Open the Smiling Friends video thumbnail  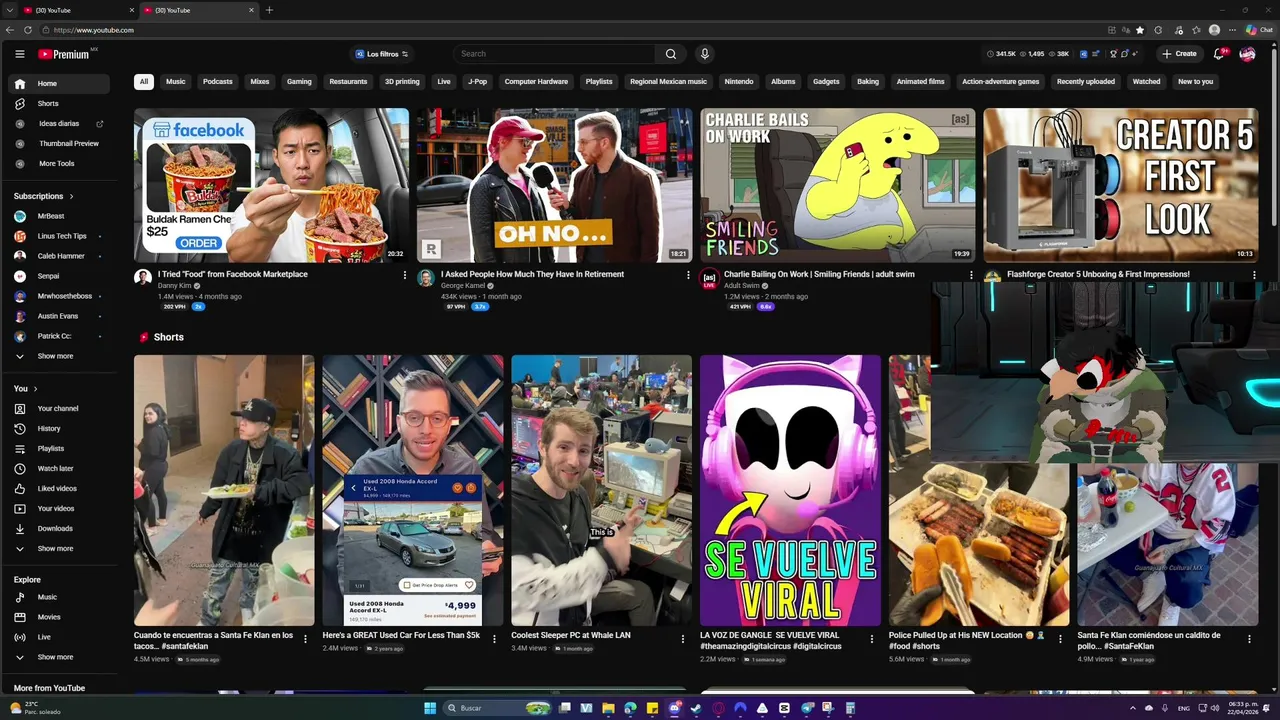(x=838, y=185)
